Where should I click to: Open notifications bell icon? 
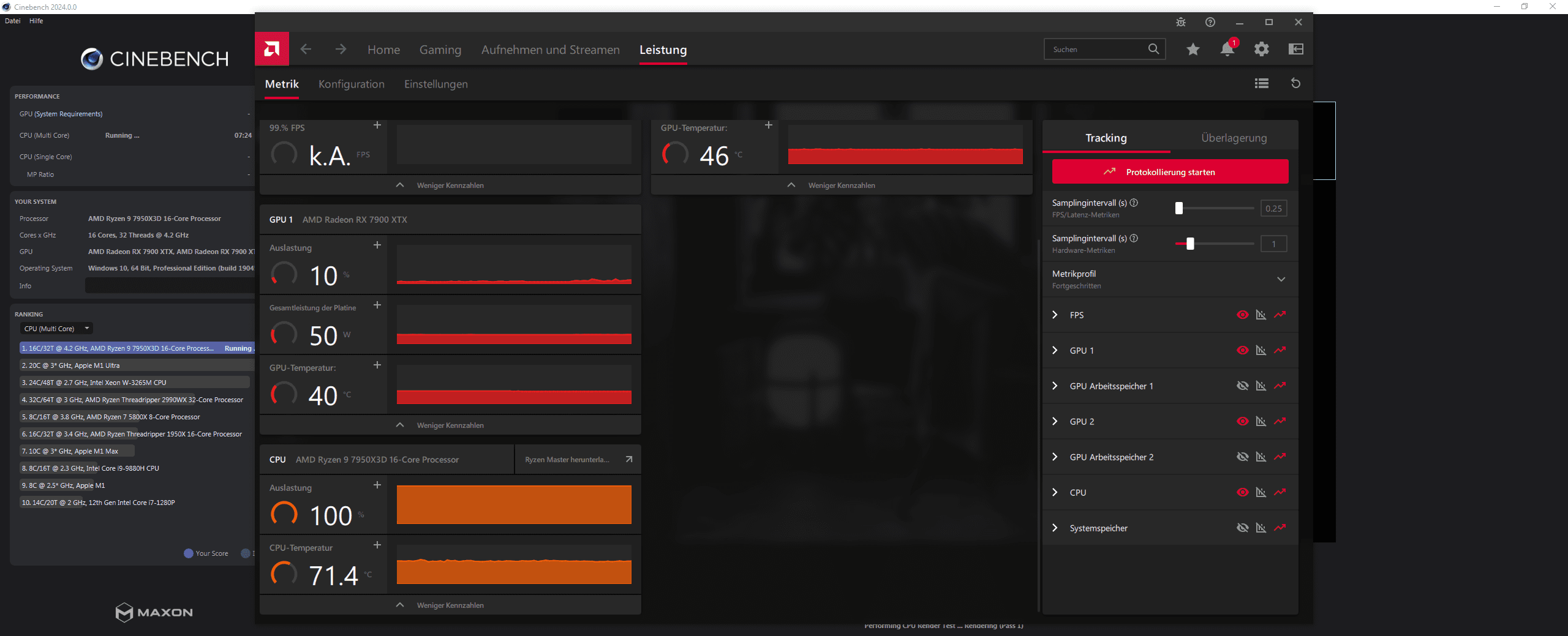tap(1227, 49)
